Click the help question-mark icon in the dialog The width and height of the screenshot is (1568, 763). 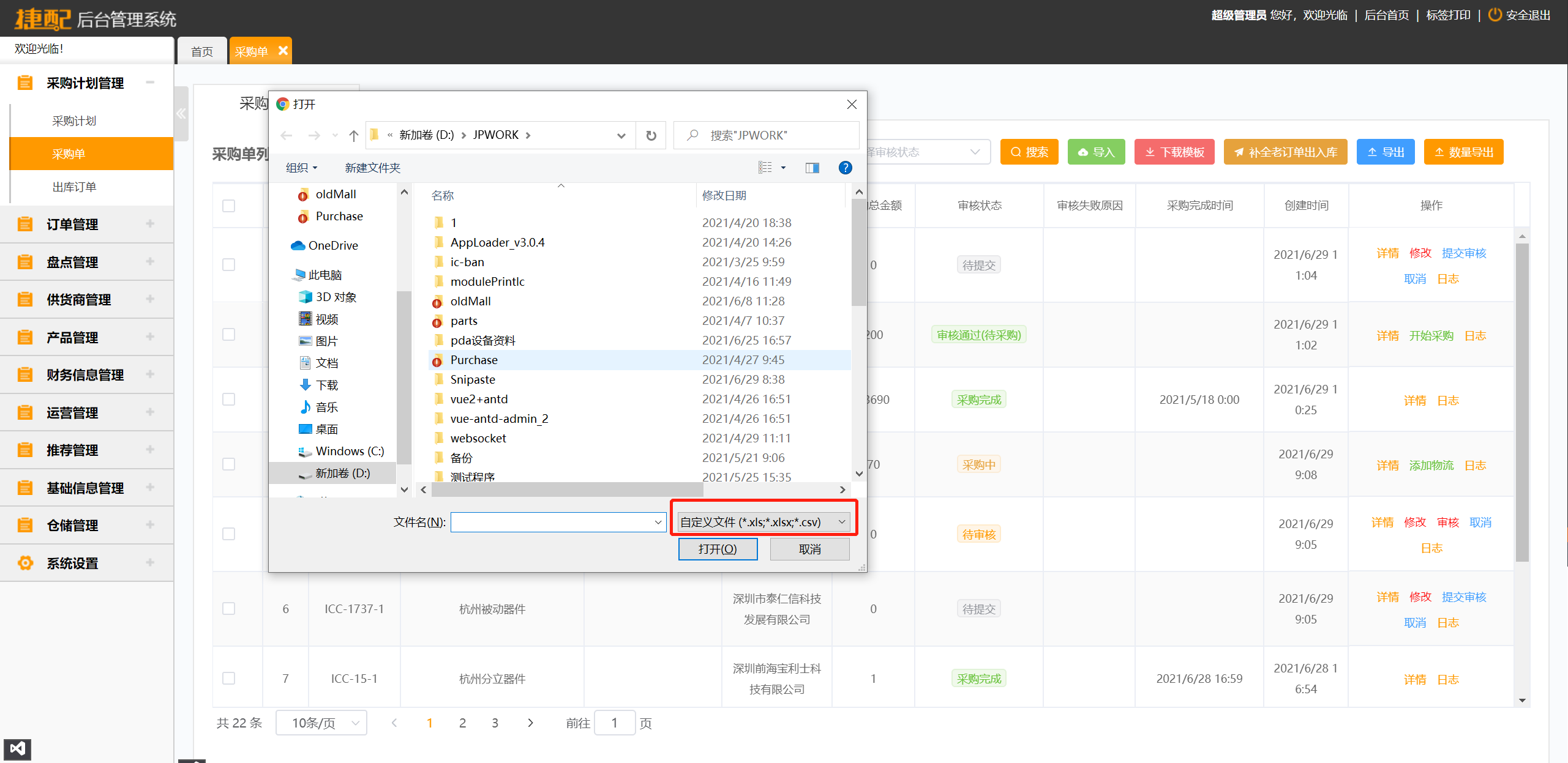tap(846, 167)
